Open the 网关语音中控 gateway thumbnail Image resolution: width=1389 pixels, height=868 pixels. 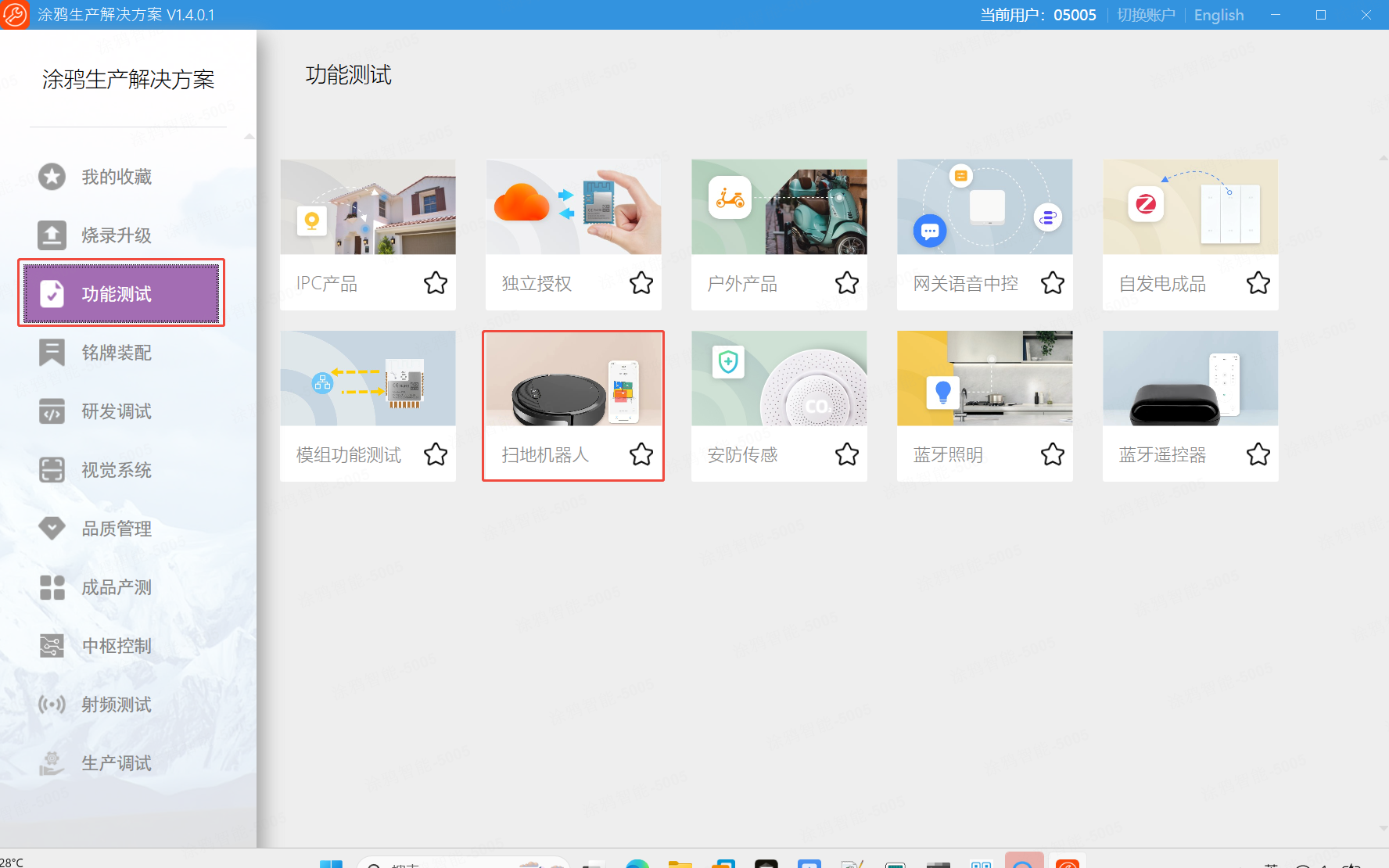pyautogui.click(x=985, y=207)
